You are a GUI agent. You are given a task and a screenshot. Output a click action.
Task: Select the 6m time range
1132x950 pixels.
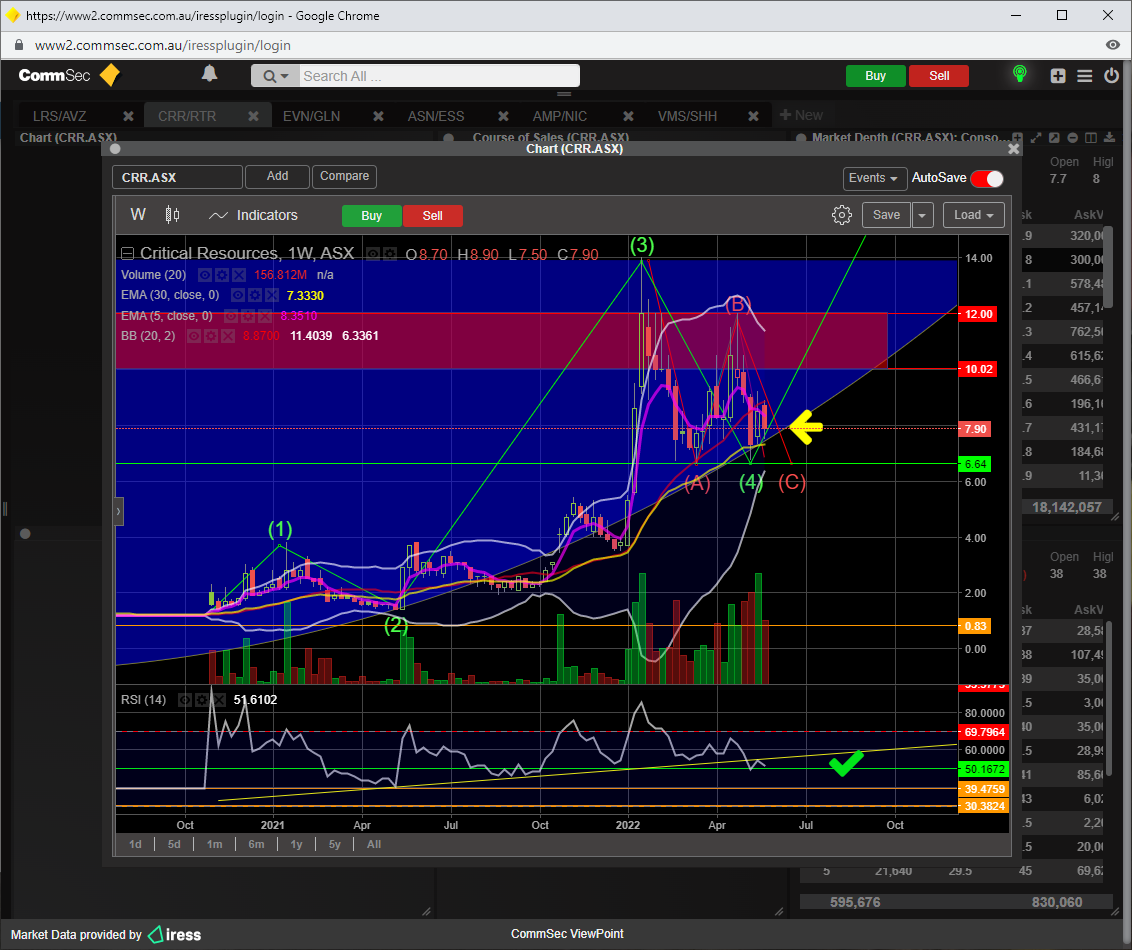point(256,844)
